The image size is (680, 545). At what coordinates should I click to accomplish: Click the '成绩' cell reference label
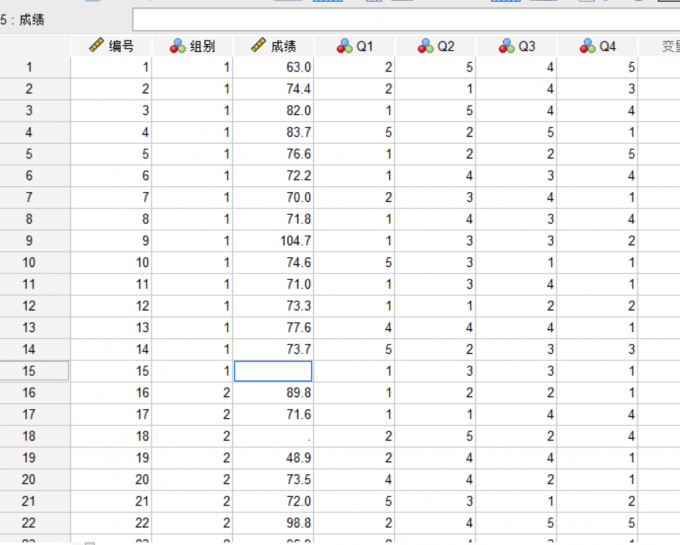coord(32,20)
